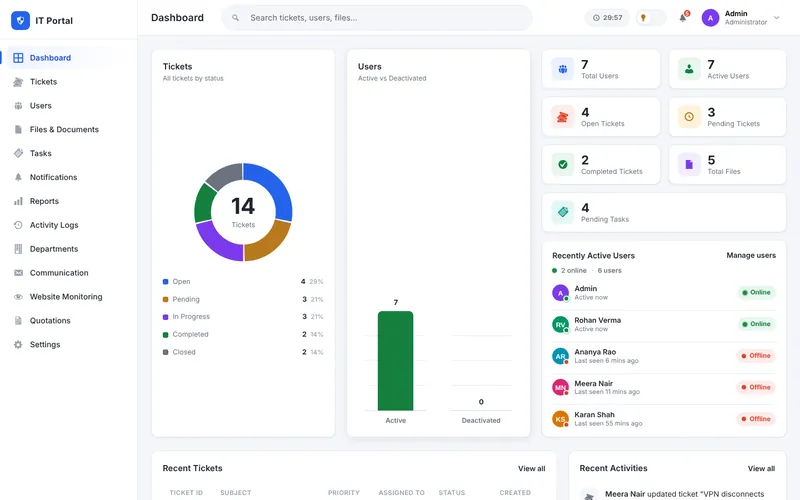Click the Closed legend label
This screenshot has width=800, height=500.
184,352
